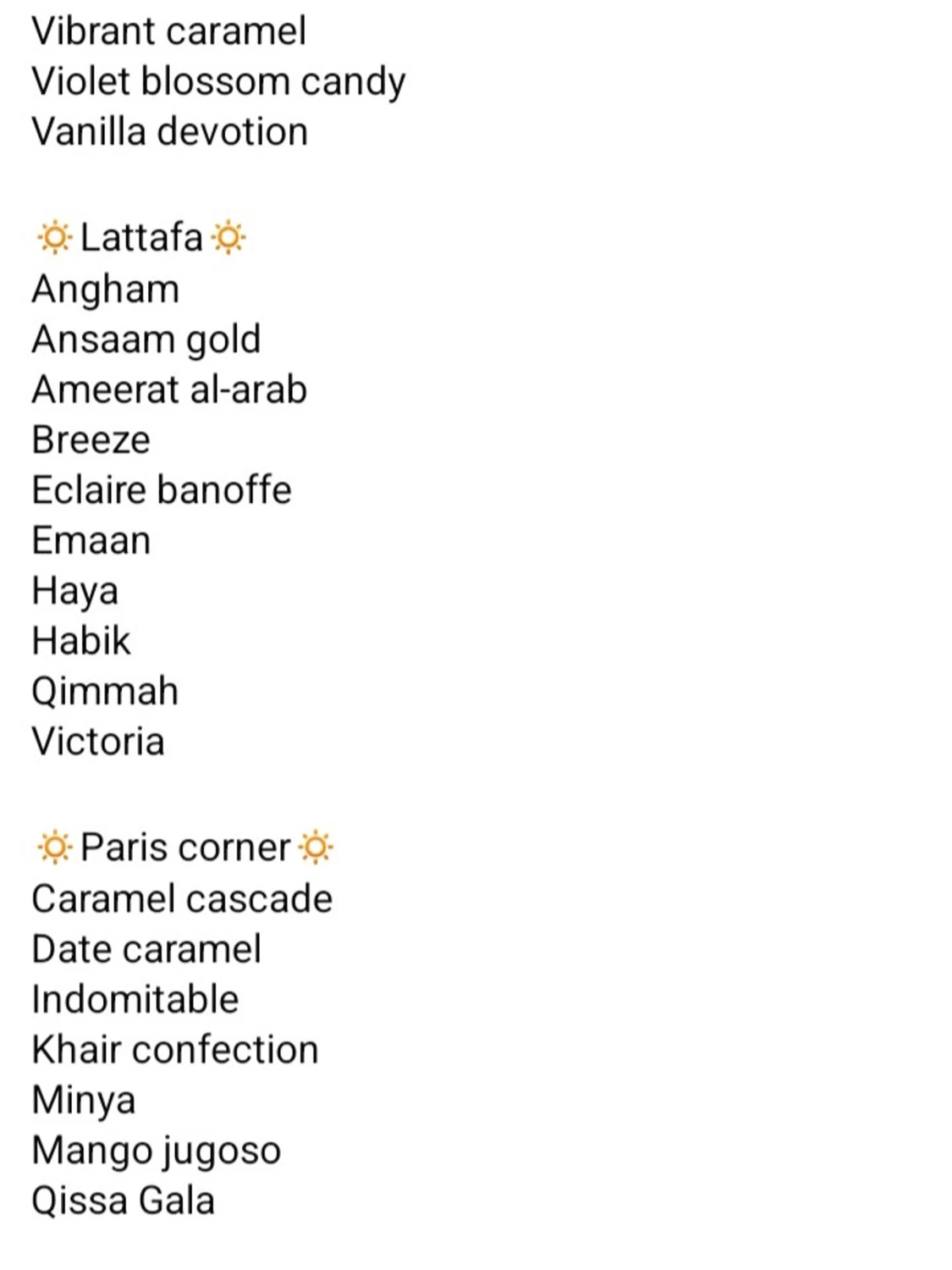Select the Qissa Gala entry
Screen dimensions: 952x1270
coord(123,1201)
